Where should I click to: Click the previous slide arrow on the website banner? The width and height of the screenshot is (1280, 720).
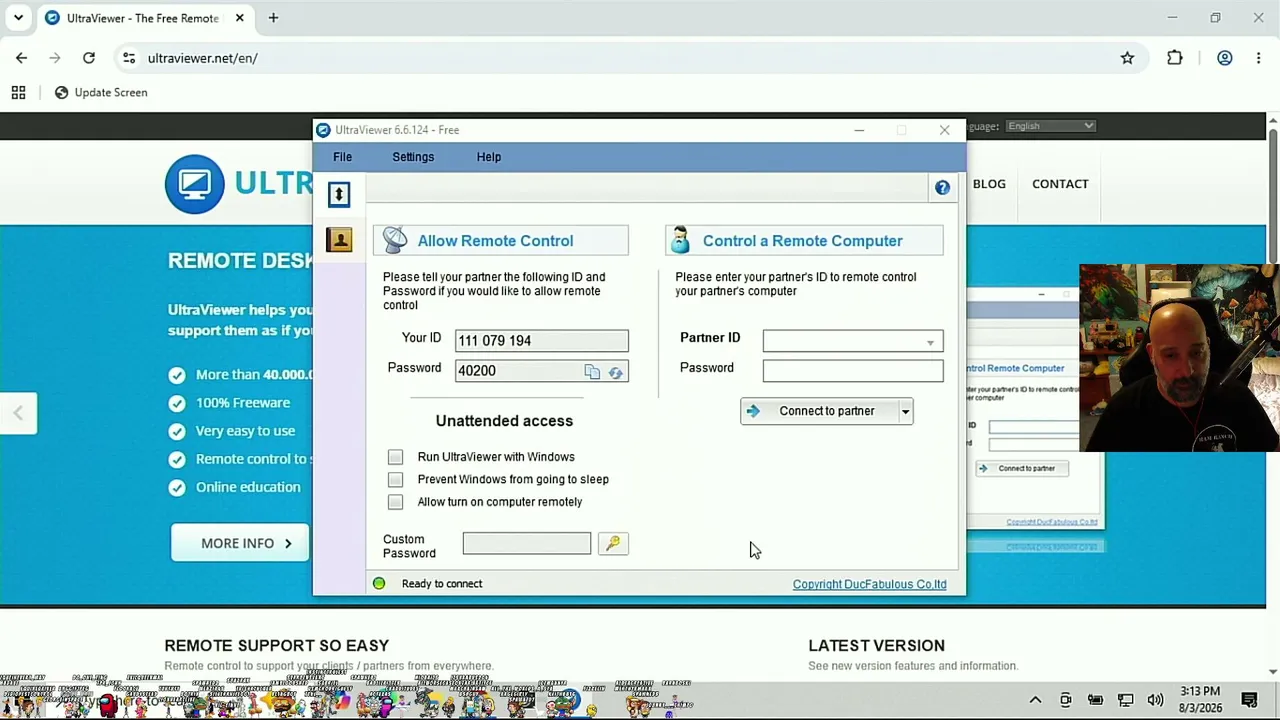(x=18, y=413)
